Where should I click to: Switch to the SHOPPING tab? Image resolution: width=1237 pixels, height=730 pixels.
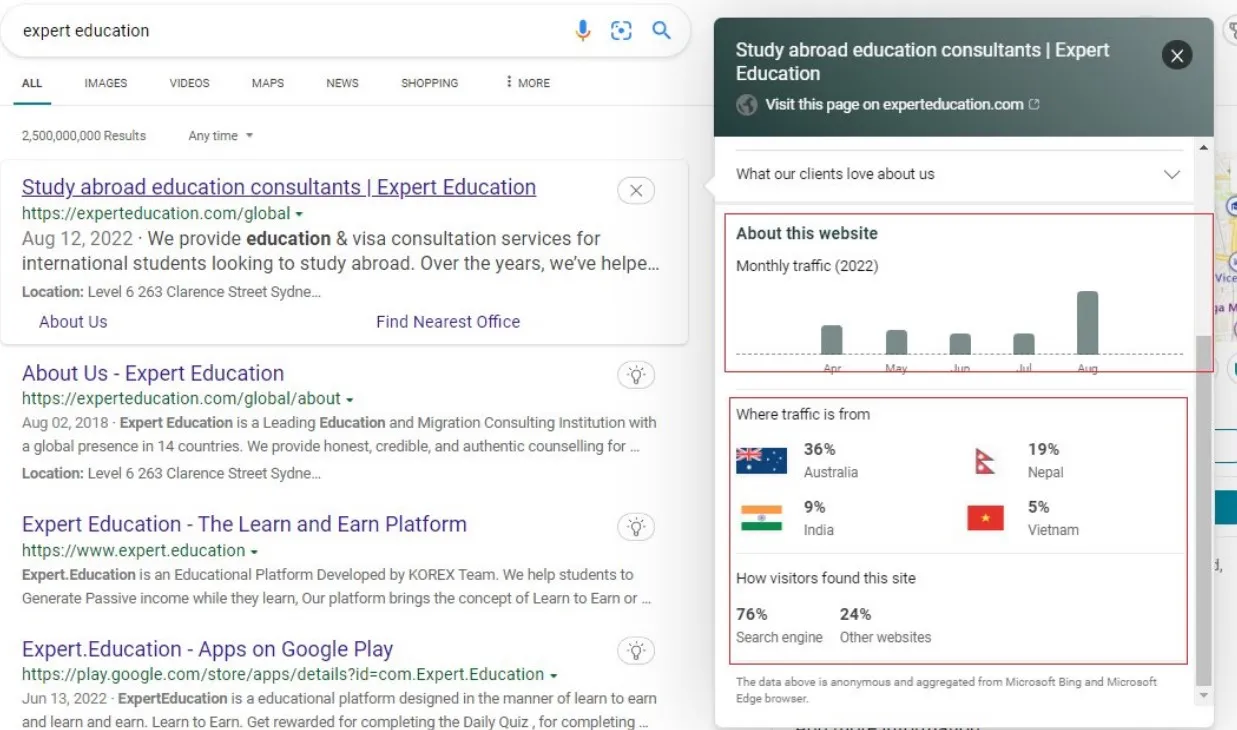click(430, 83)
